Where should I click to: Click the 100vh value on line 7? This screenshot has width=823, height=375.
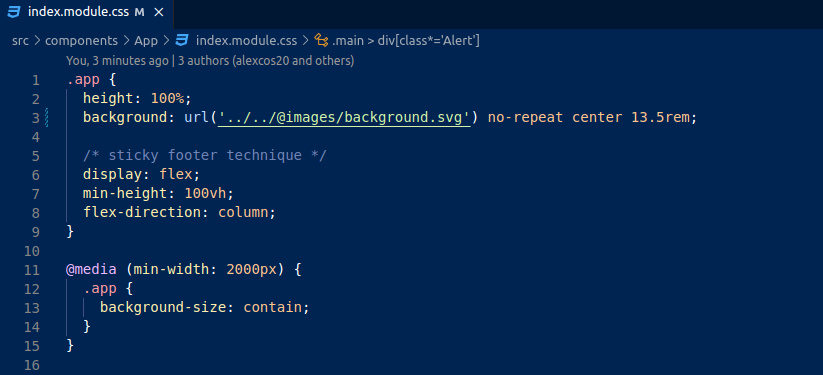click(205, 194)
